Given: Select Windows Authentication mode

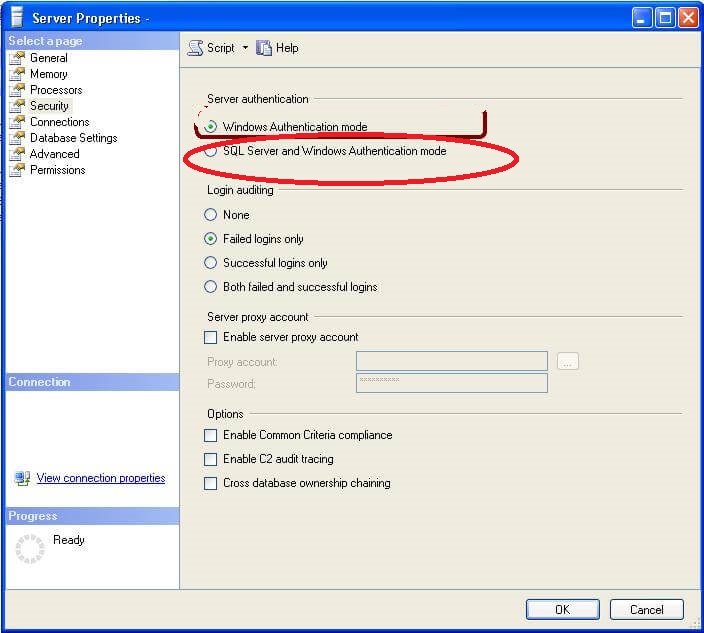Looking at the screenshot, I should tap(211, 127).
